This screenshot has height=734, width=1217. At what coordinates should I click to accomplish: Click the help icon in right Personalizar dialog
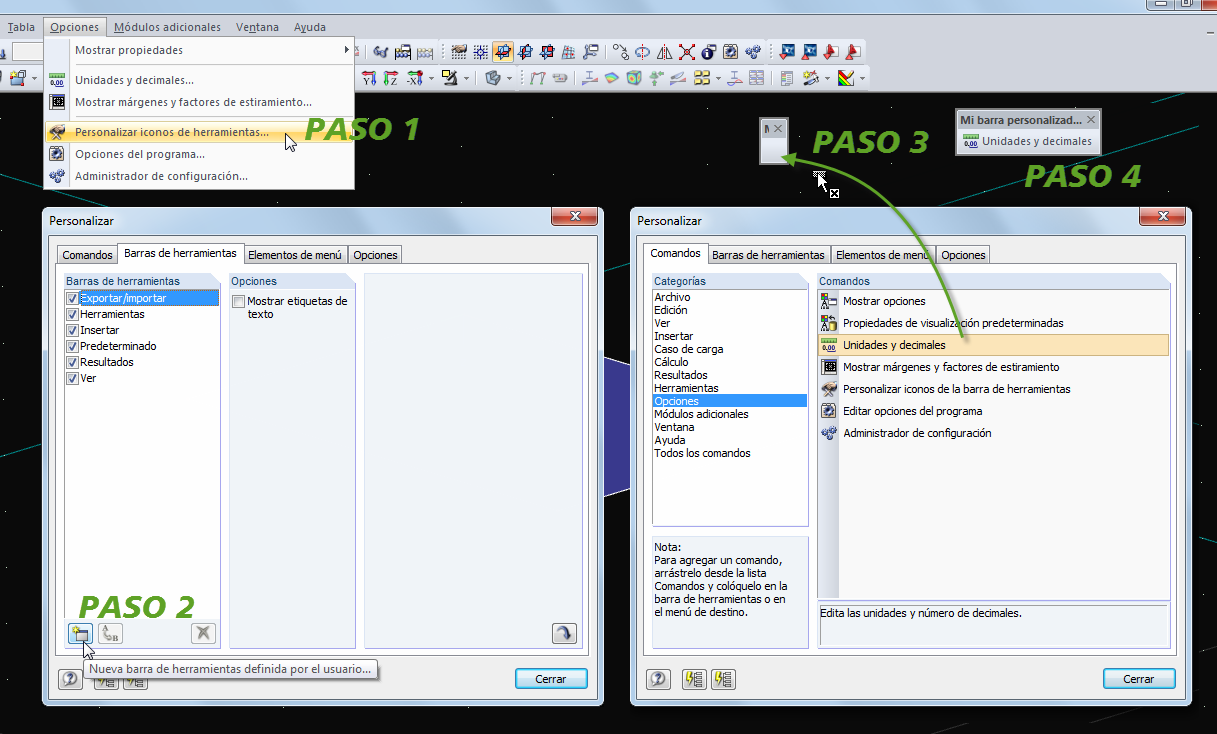coord(658,679)
